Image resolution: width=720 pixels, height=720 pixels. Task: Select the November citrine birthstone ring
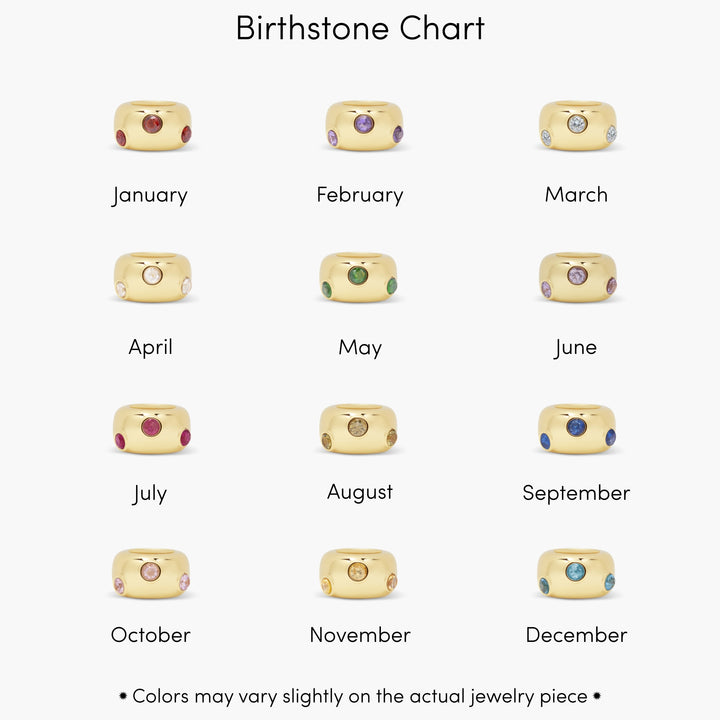[358, 573]
